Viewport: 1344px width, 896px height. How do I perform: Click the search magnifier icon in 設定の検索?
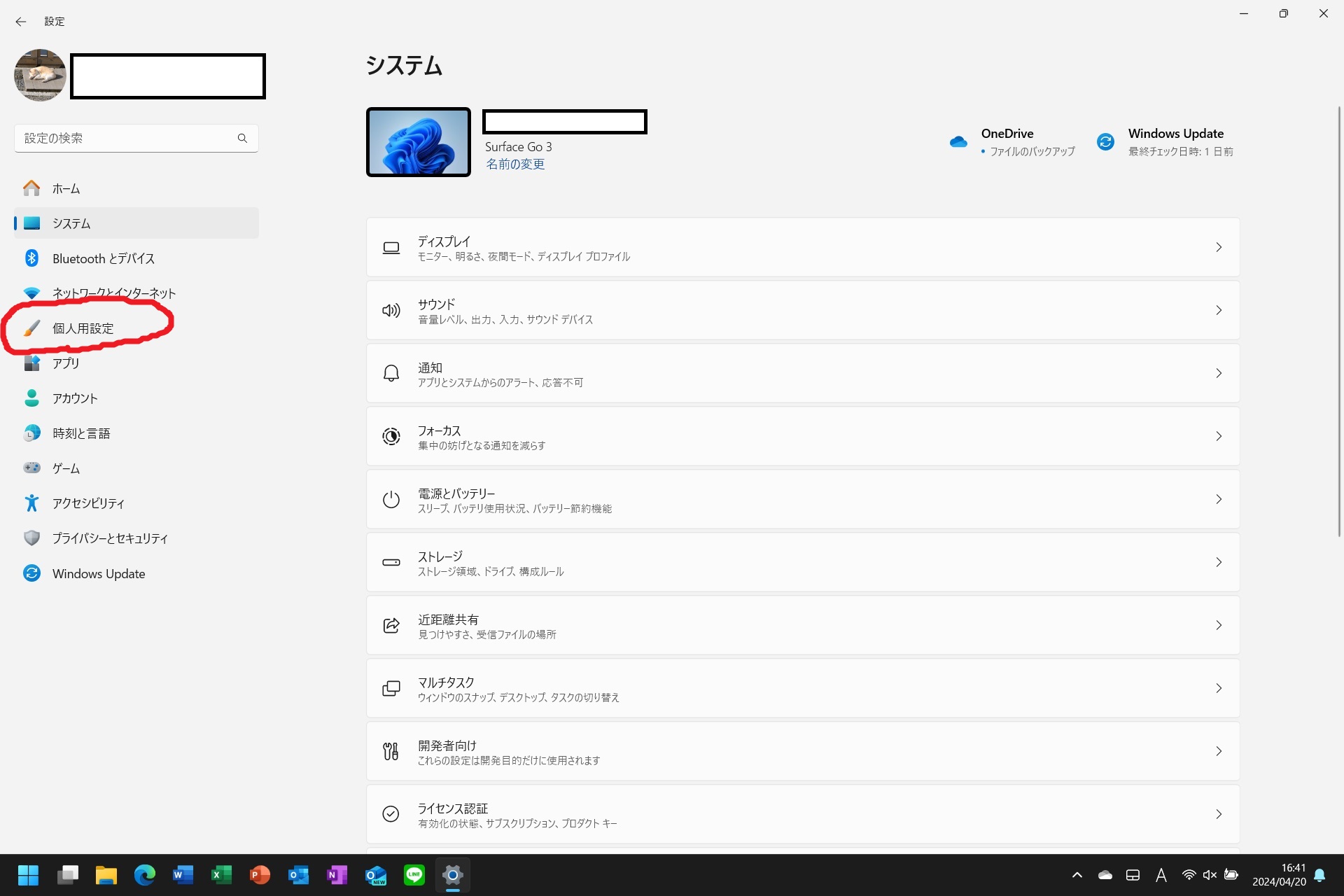click(x=242, y=139)
